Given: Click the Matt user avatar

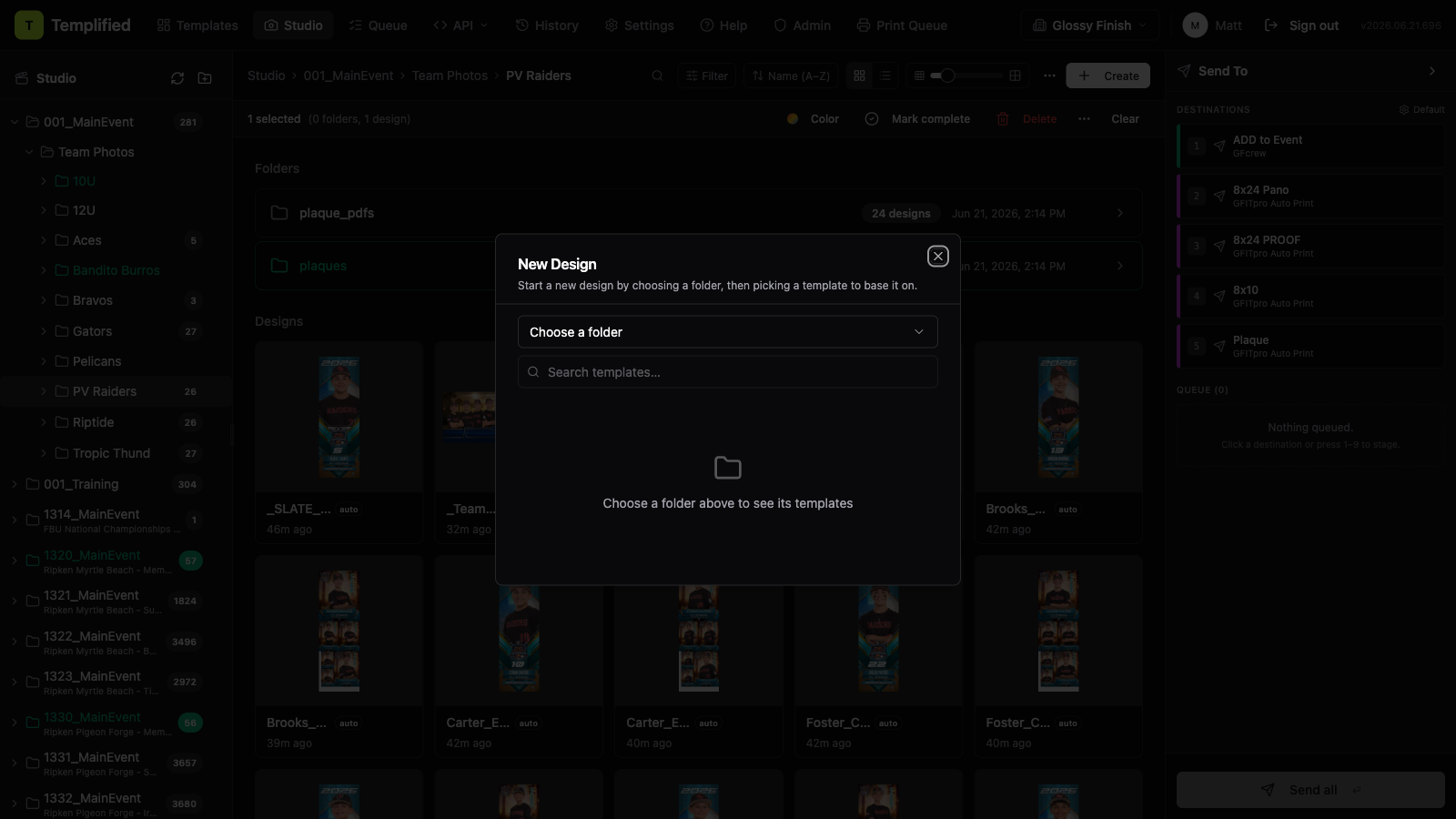Looking at the screenshot, I should (x=1195, y=25).
